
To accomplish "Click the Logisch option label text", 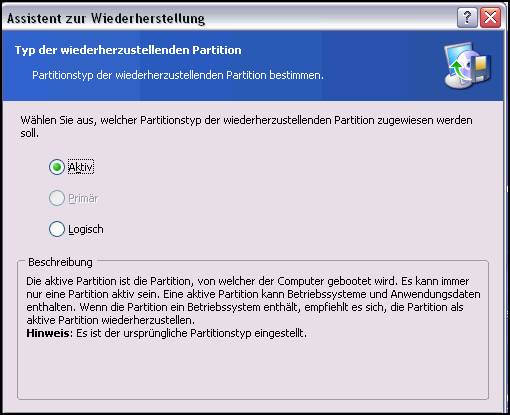I will (x=86, y=230).
